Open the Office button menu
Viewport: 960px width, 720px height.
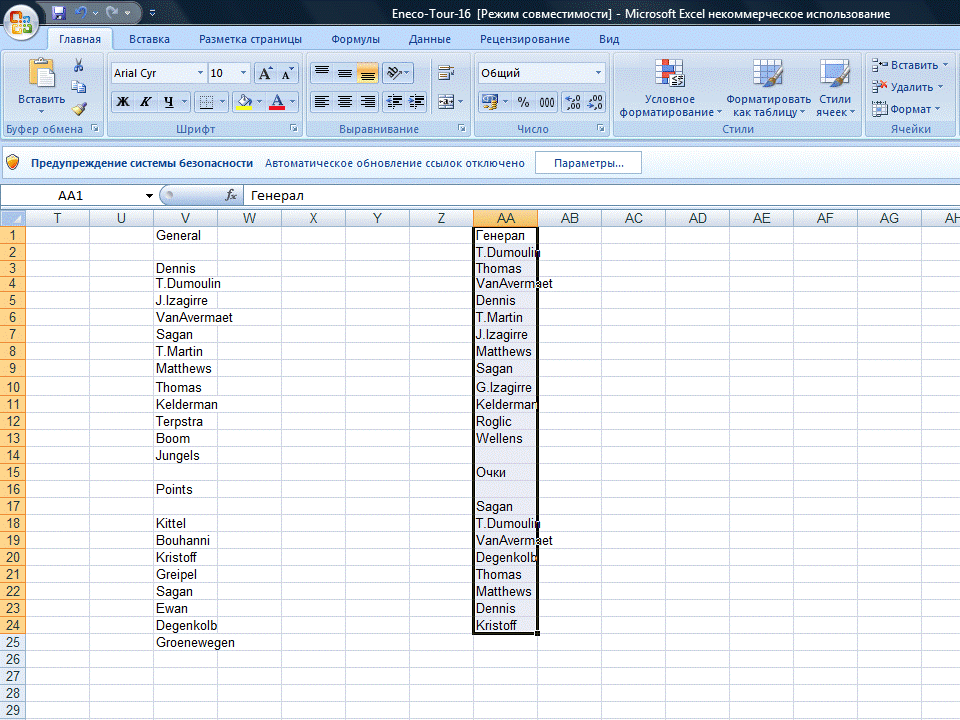21,21
